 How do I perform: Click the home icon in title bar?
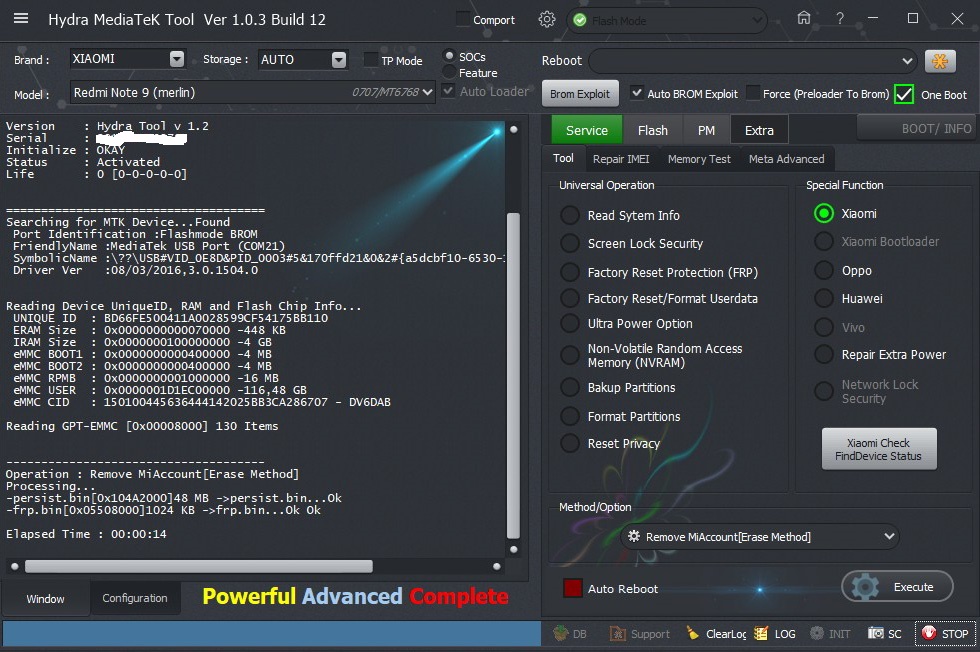tap(804, 18)
